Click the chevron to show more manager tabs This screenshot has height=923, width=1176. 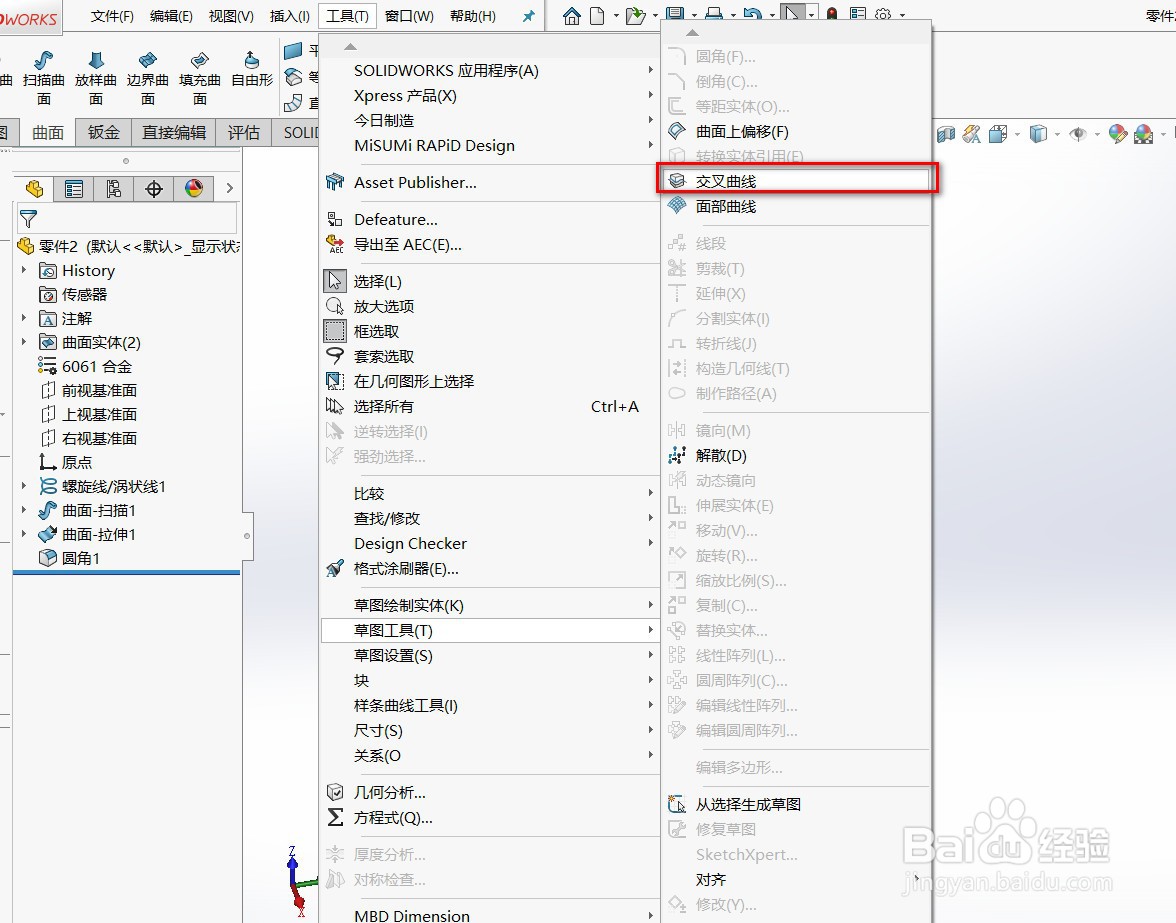coord(230,189)
